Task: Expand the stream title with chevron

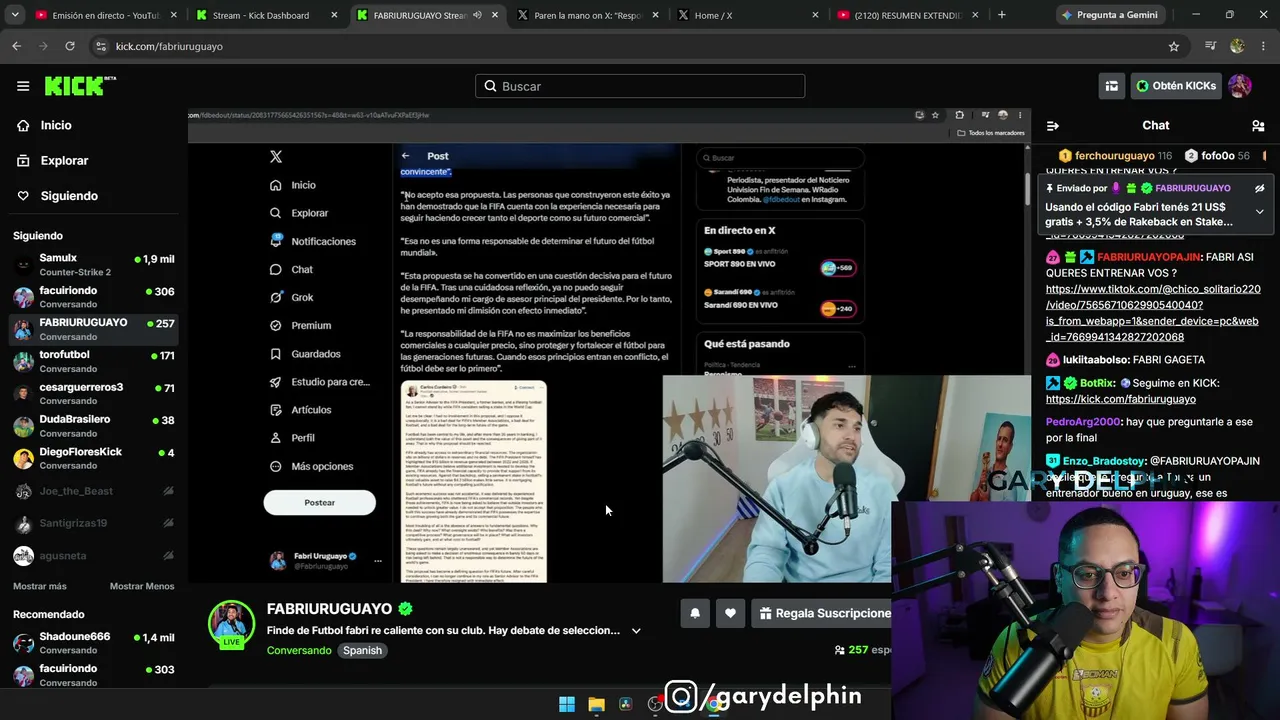Action: tap(636, 631)
